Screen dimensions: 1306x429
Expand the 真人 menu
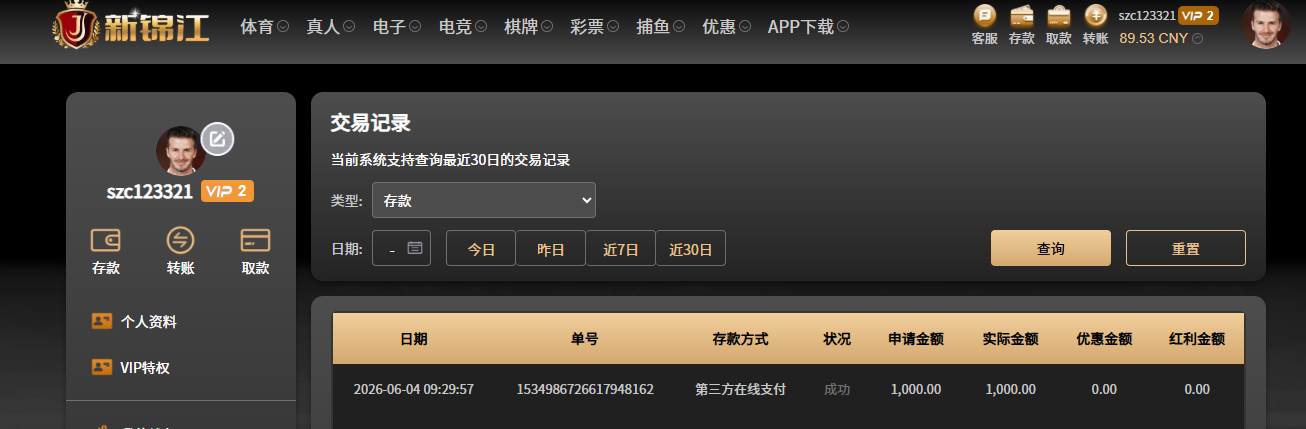coord(330,27)
